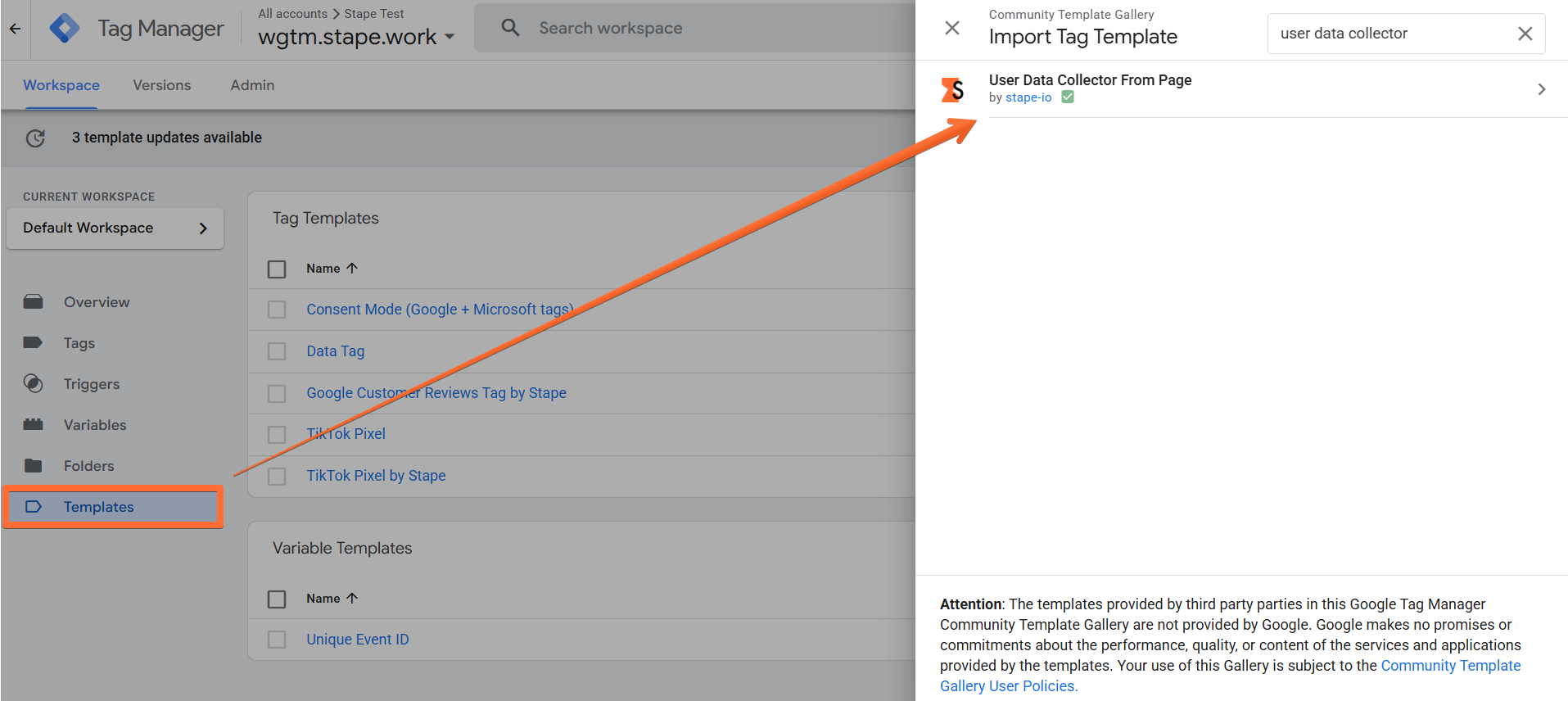This screenshot has width=1568, height=701.
Task: Check the Data Tag checkbox
Action: [x=277, y=351]
